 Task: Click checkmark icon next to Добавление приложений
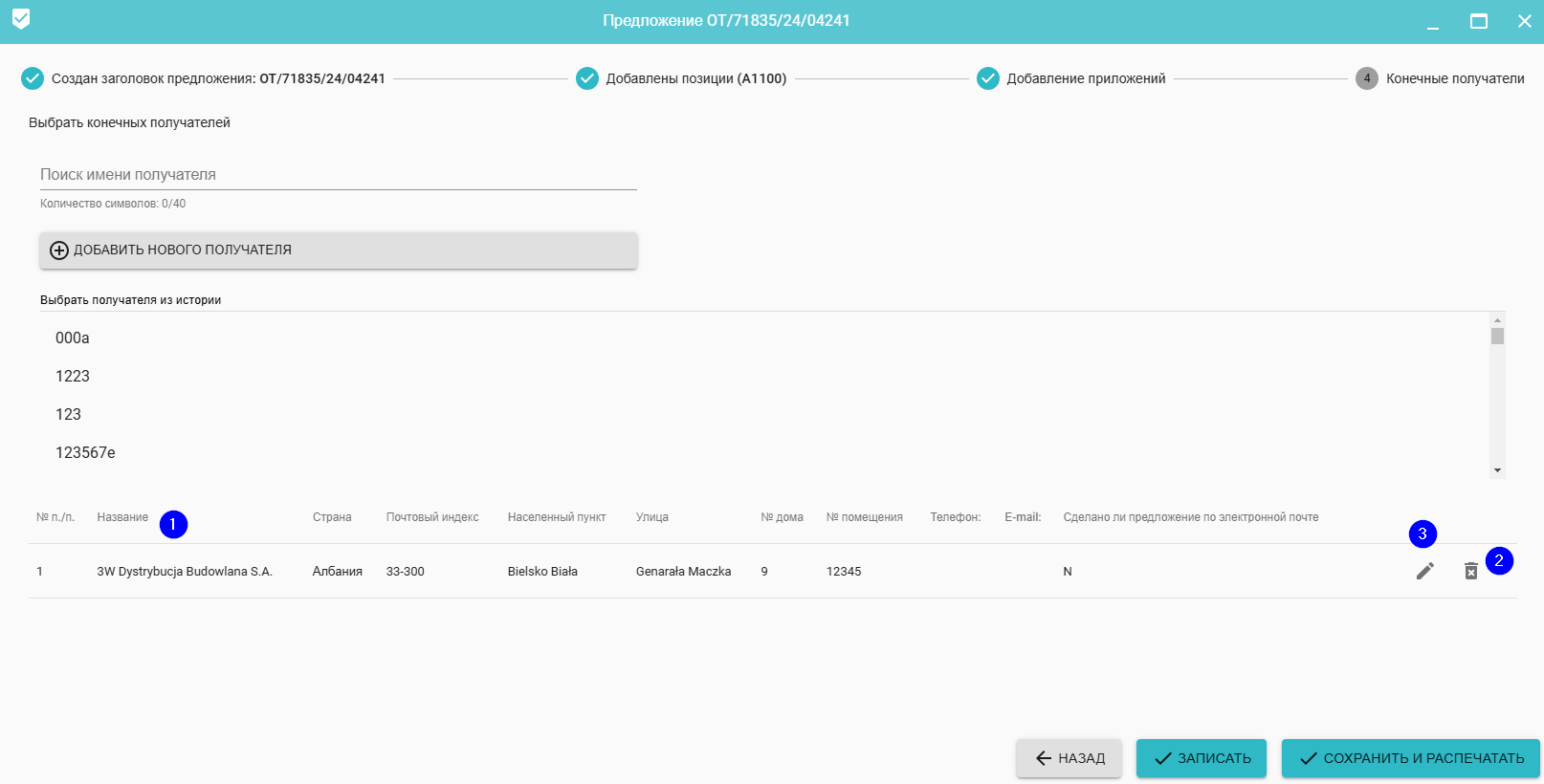point(988,78)
